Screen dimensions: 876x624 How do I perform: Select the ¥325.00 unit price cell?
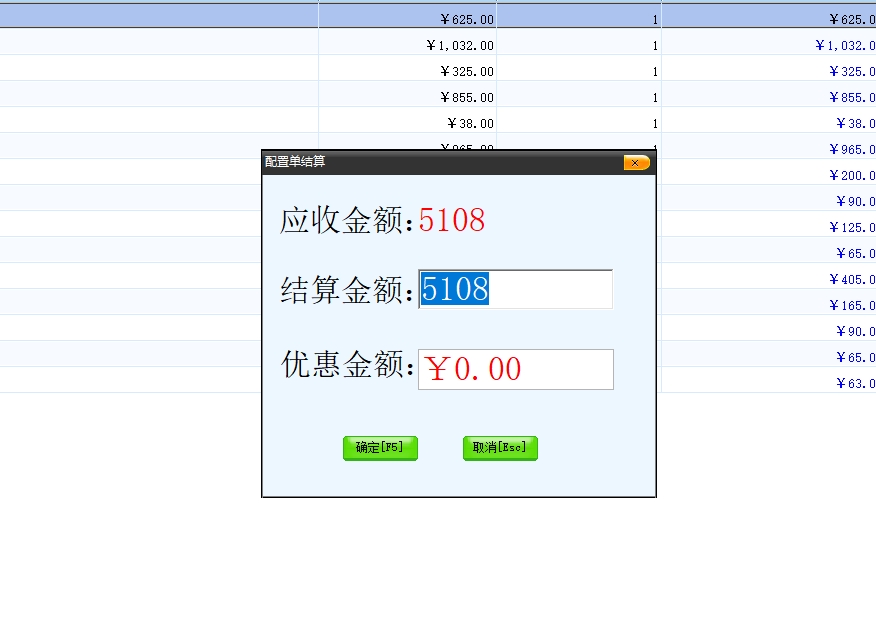[466, 71]
